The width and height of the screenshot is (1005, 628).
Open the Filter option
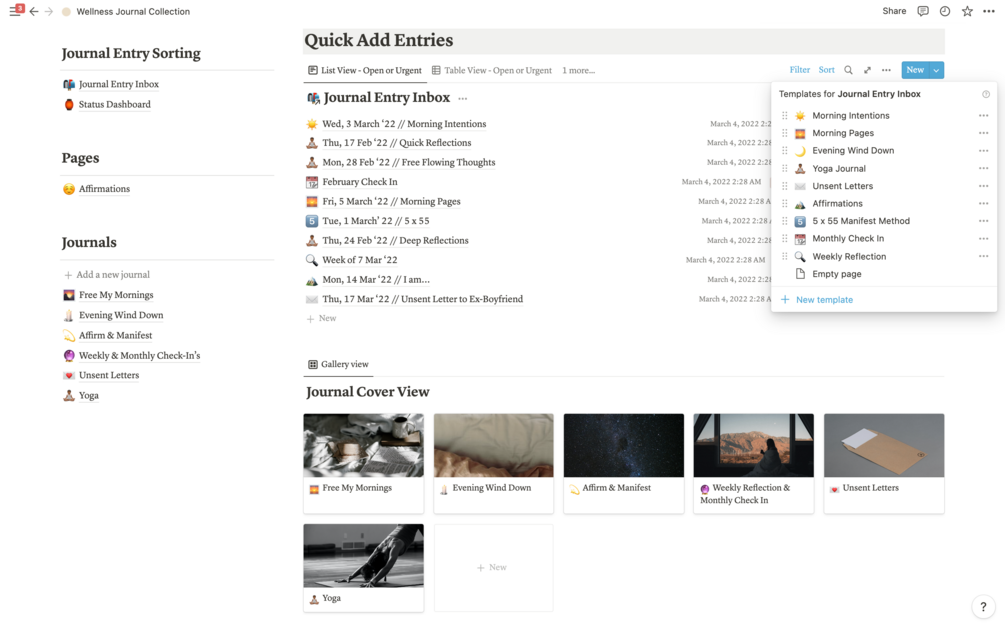click(x=799, y=70)
